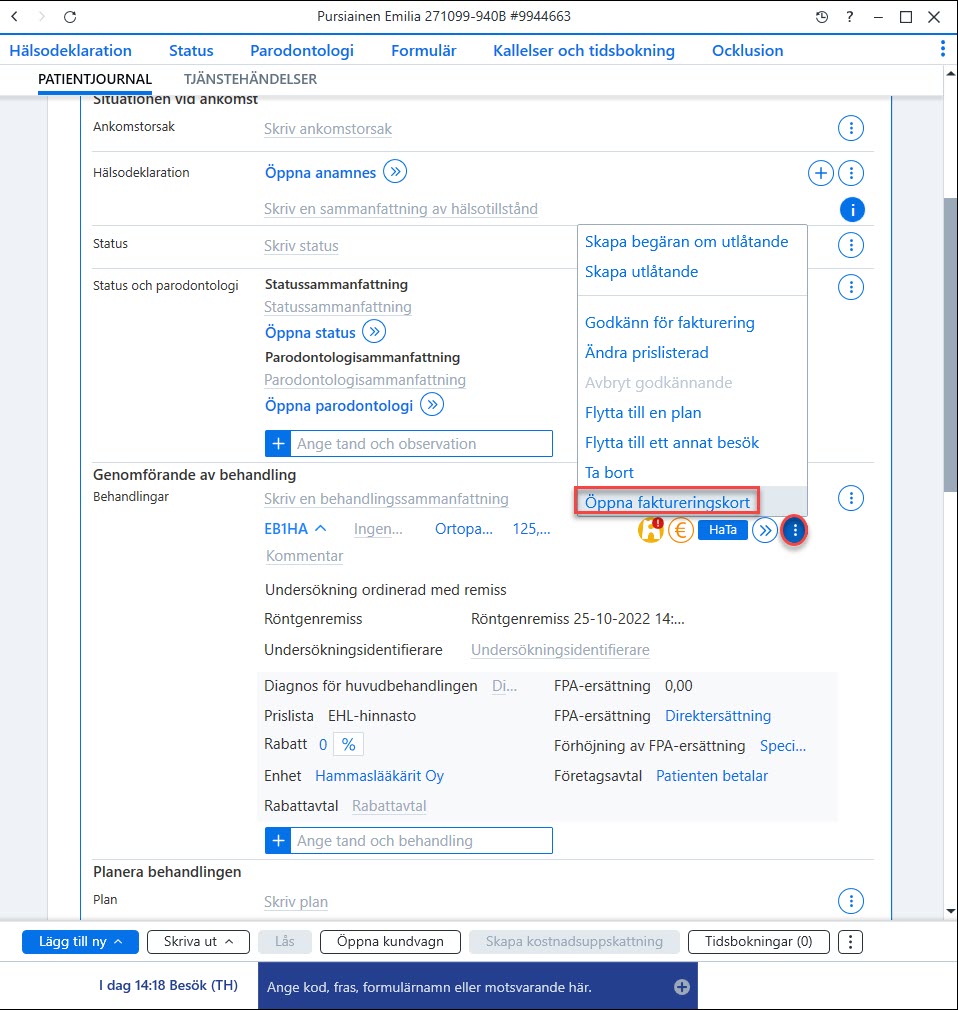Open the Skriva ut dropdown

(198, 942)
